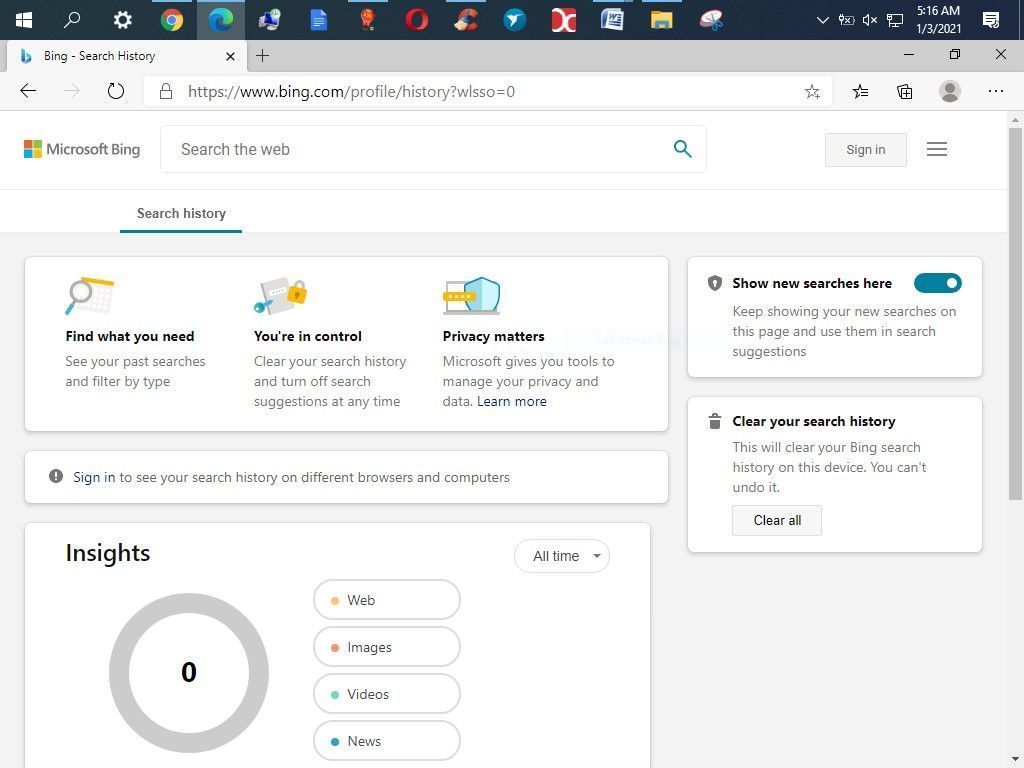1024x768 pixels.
Task: Go back to the previous page
Action: [x=28, y=91]
